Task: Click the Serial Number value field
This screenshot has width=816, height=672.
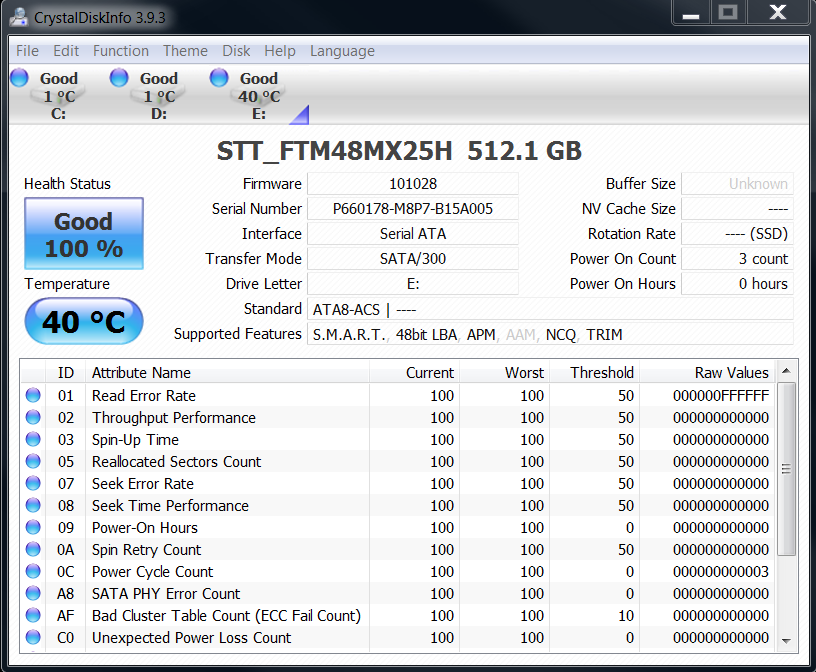Action: (x=412, y=209)
